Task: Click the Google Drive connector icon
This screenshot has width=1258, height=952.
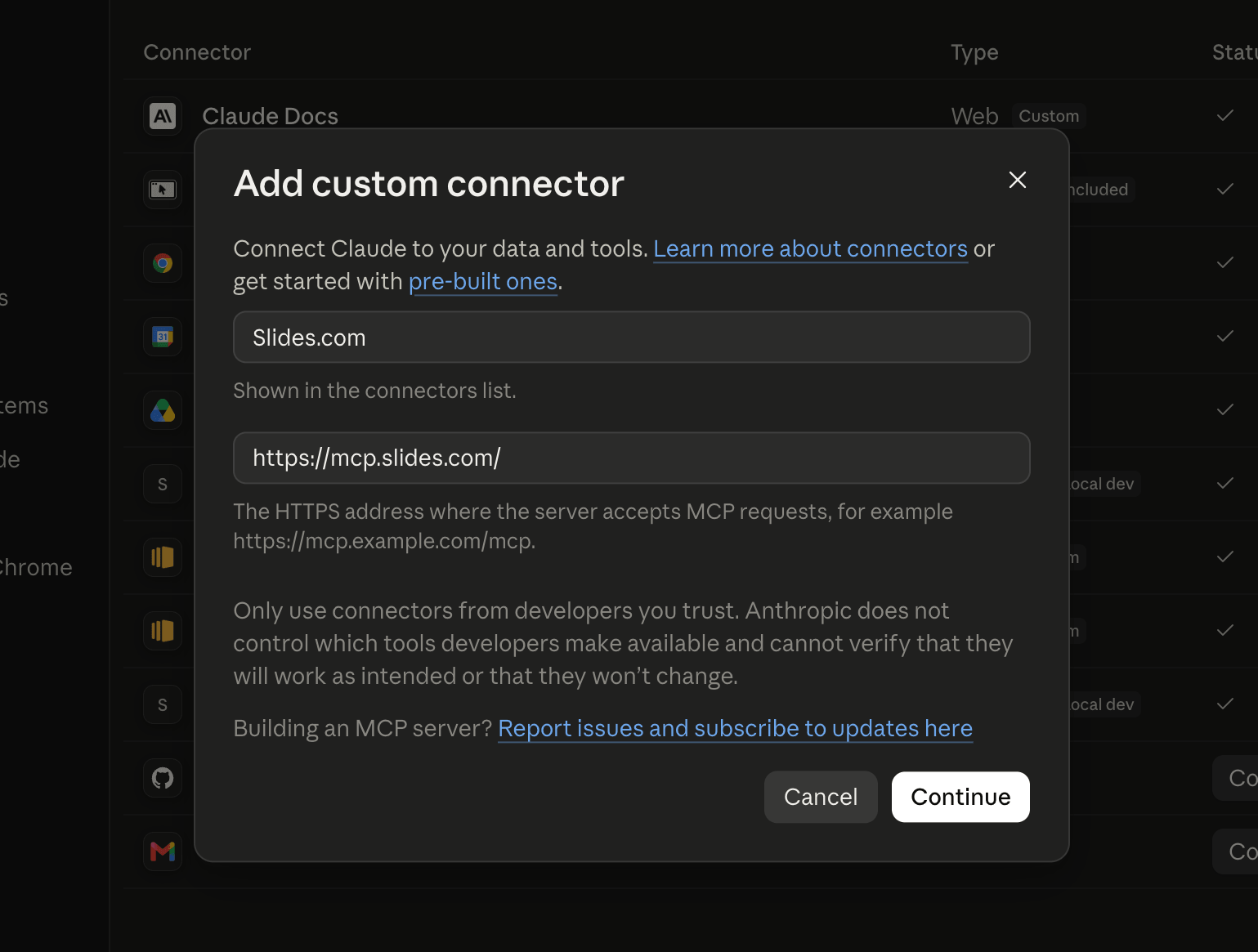Action: coord(163,410)
